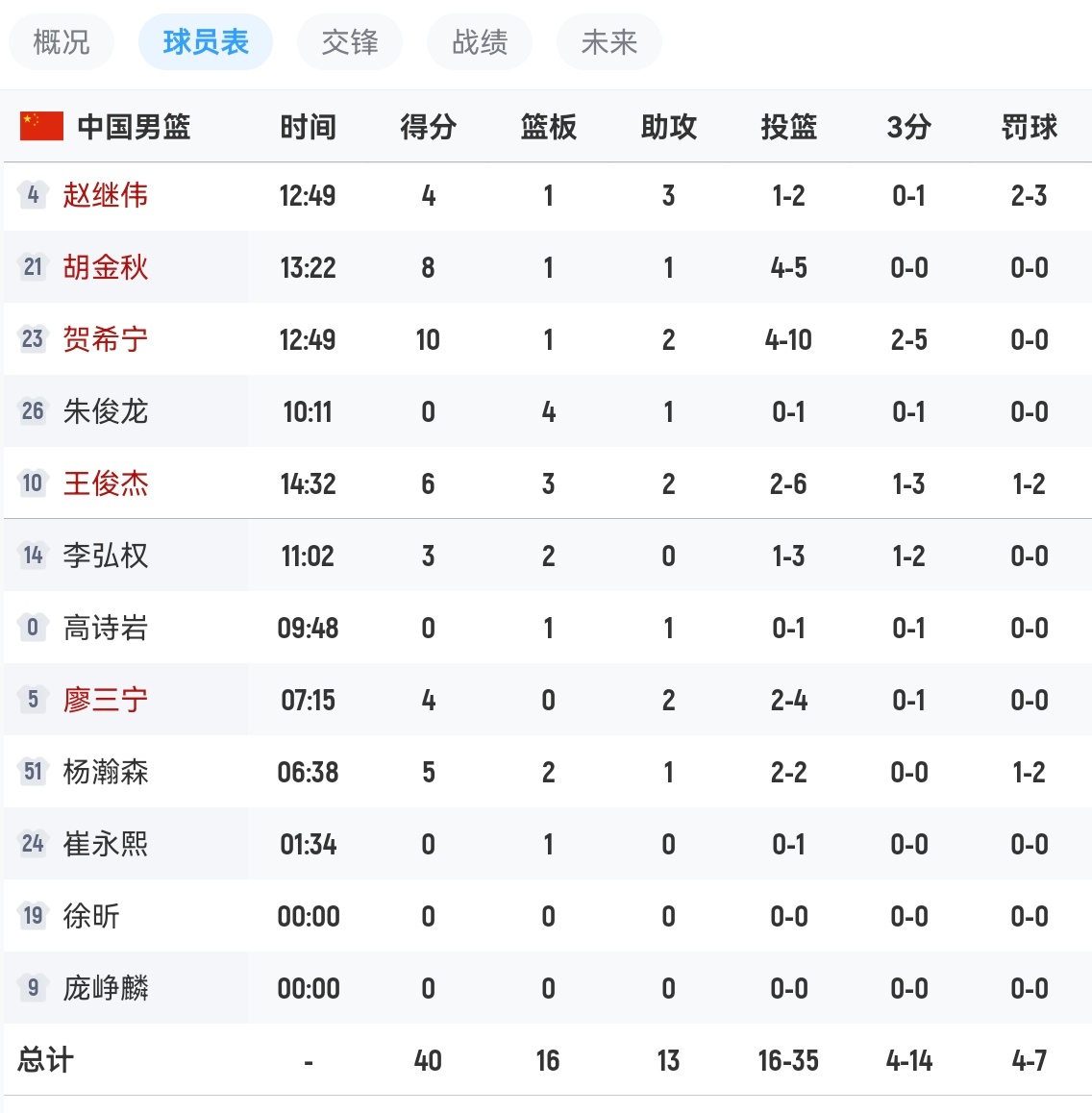The height and width of the screenshot is (1113, 1092).
Task: Open player 赵继伟
Action: click(x=105, y=195)
